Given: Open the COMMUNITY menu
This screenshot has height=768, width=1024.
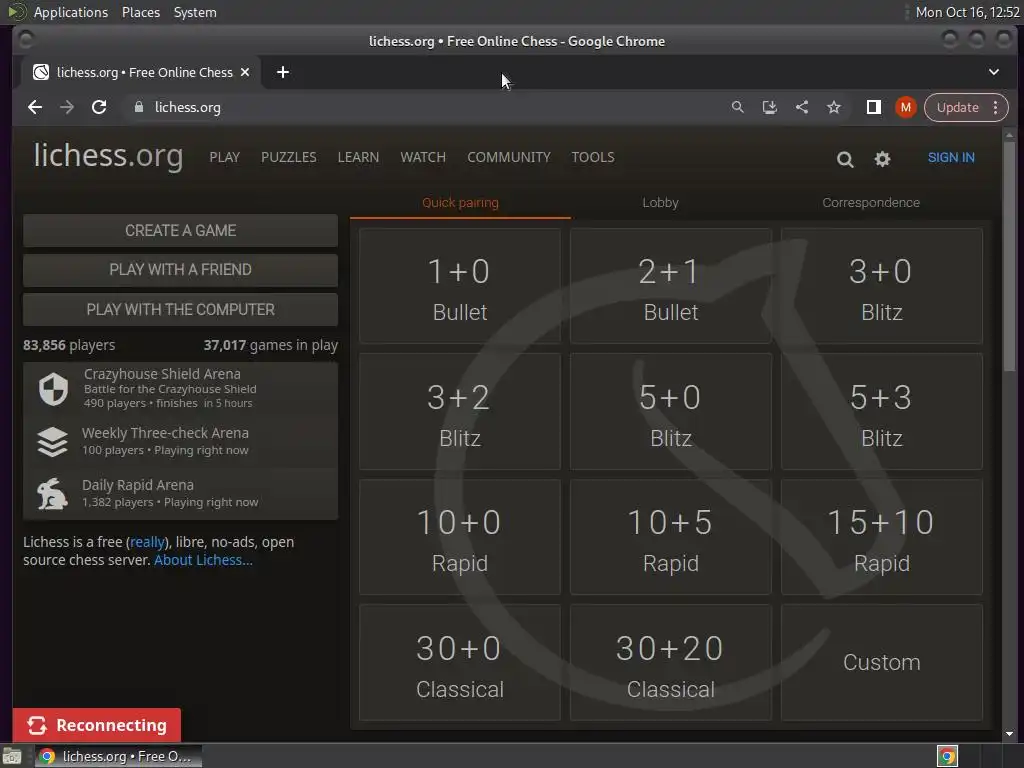Looking at the screenshot, I should click(509, 157).
